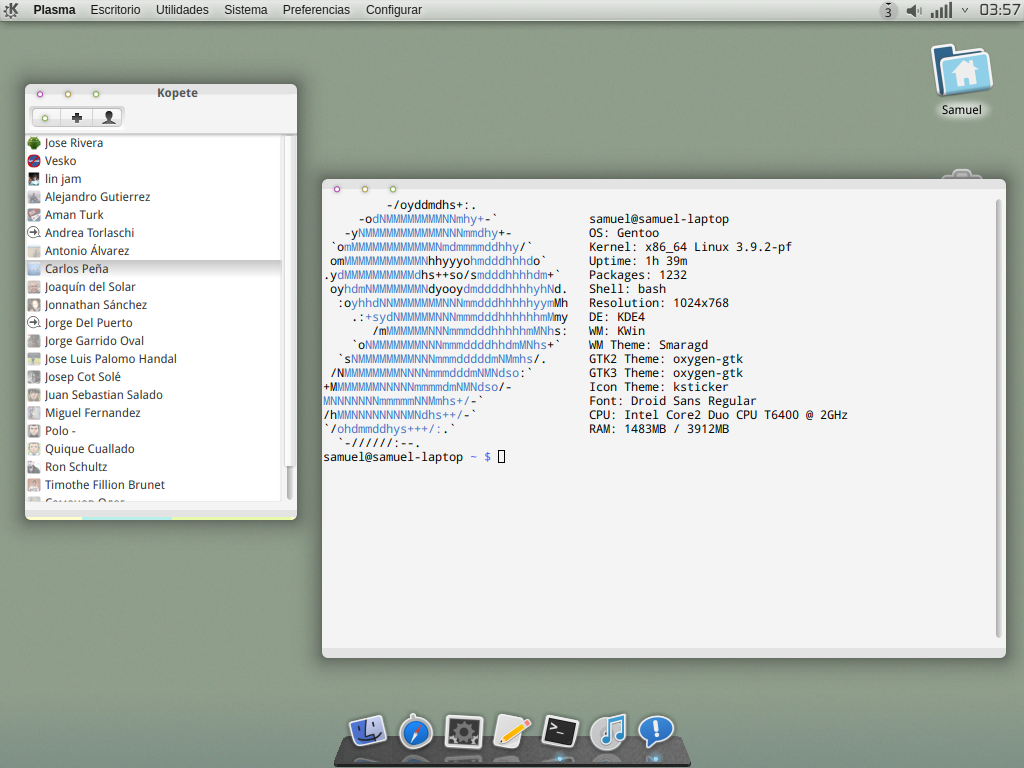Click the yellow minimize dot on terminal window
Viewport: 1024px width, 768px height.
pos(365,189)
